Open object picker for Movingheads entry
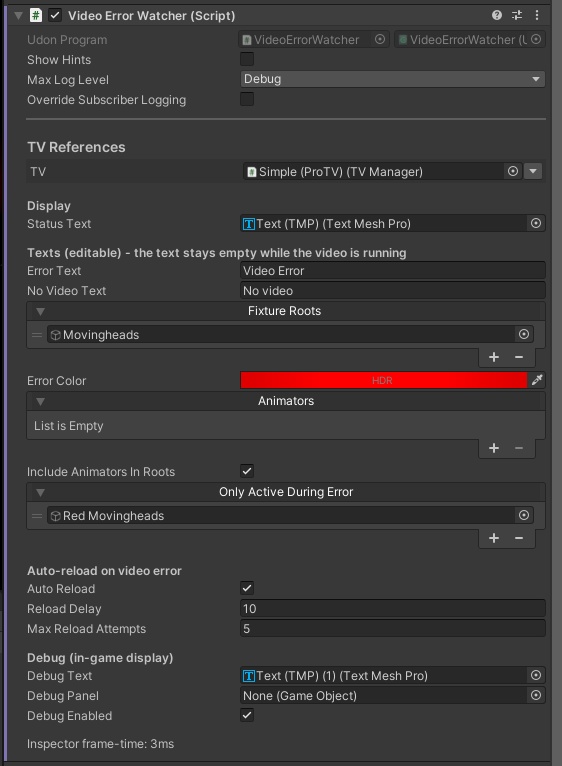 click(x=524, y=334)
